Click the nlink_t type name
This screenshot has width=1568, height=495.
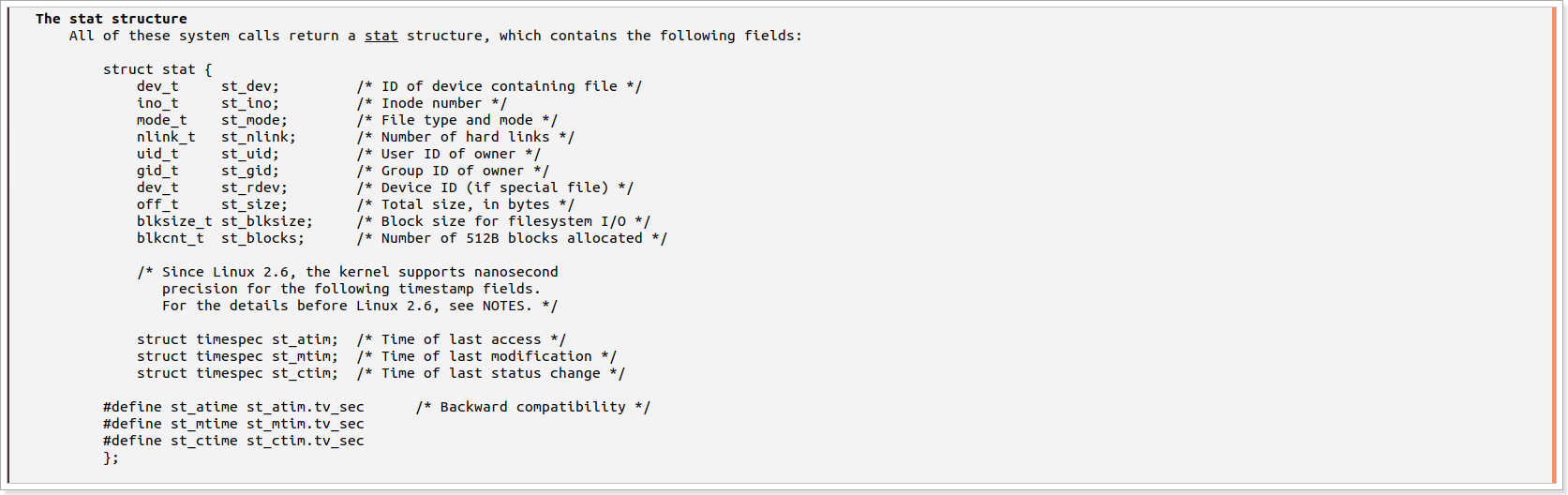pyautogui.click(x=166, y=137)
